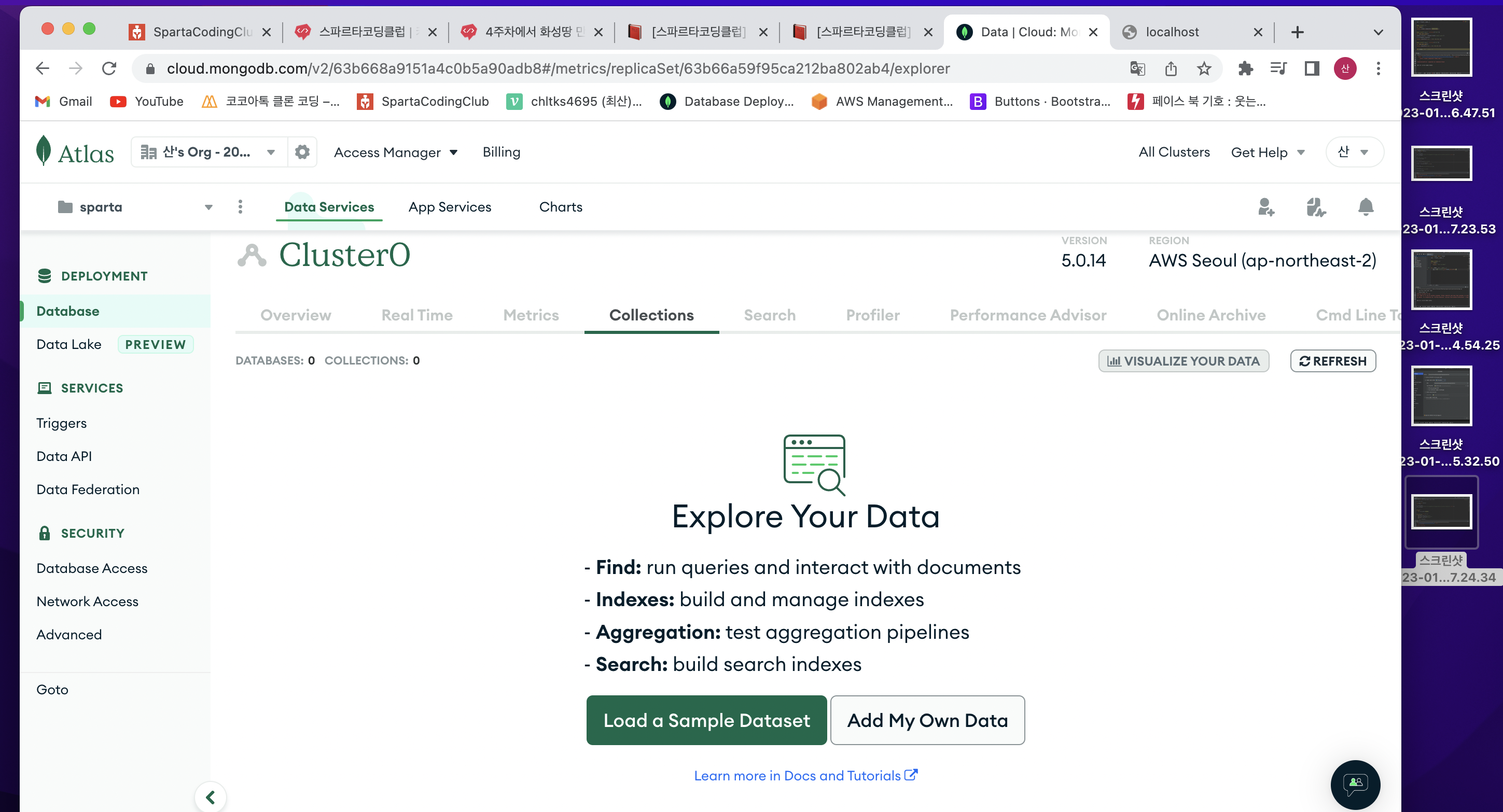Open the alerts bell icon
Image resolution: width=1503 pixels, height=812 pixels.
tap(1365, 206)
